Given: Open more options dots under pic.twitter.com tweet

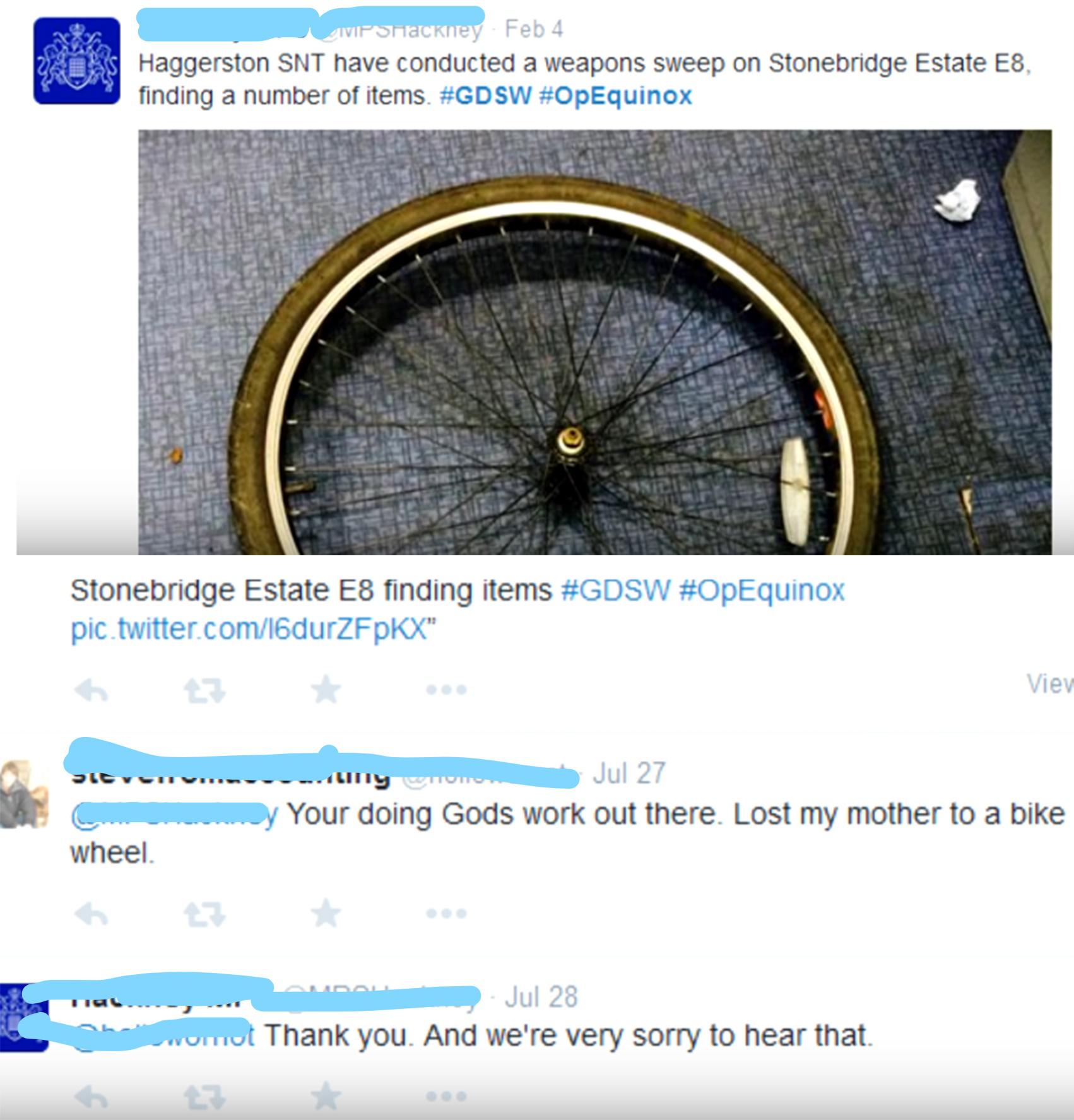Looking at the screenshot, I should click(x=446, y=690).
